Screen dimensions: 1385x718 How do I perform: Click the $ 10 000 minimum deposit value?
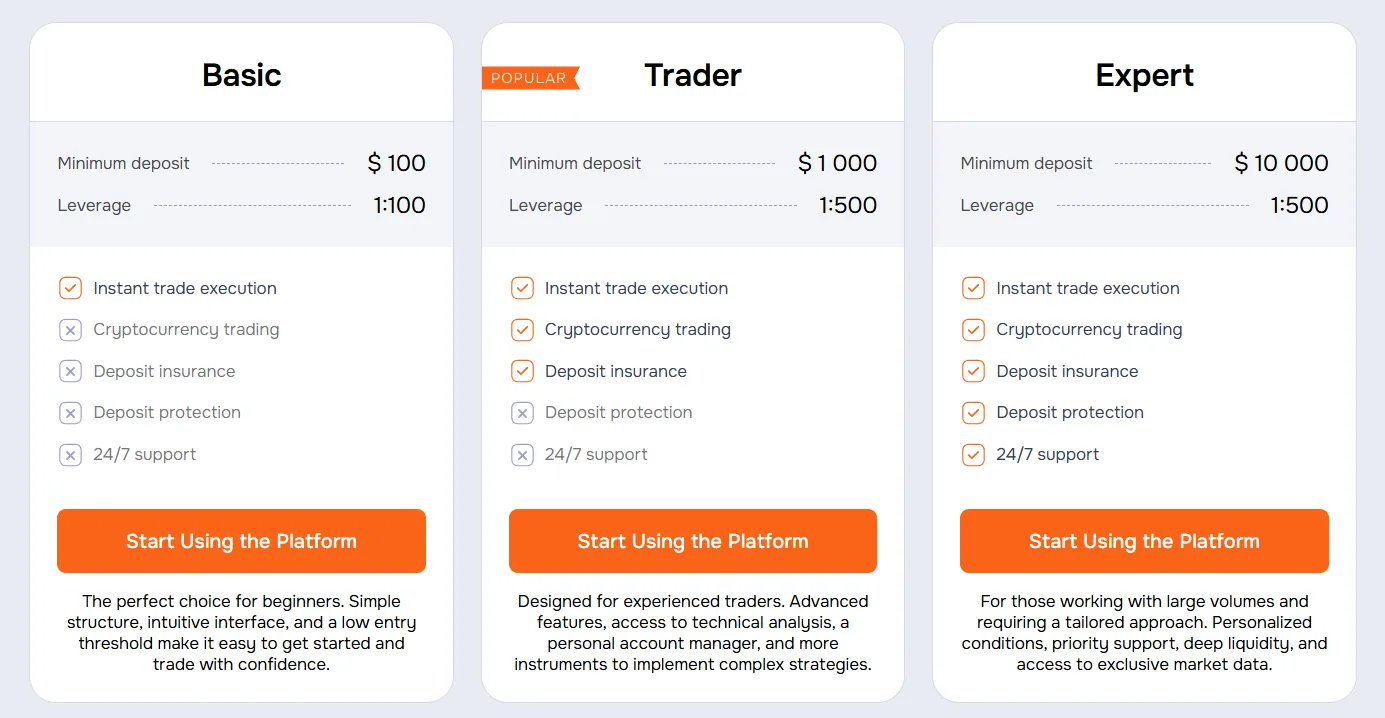point(1281,163)
